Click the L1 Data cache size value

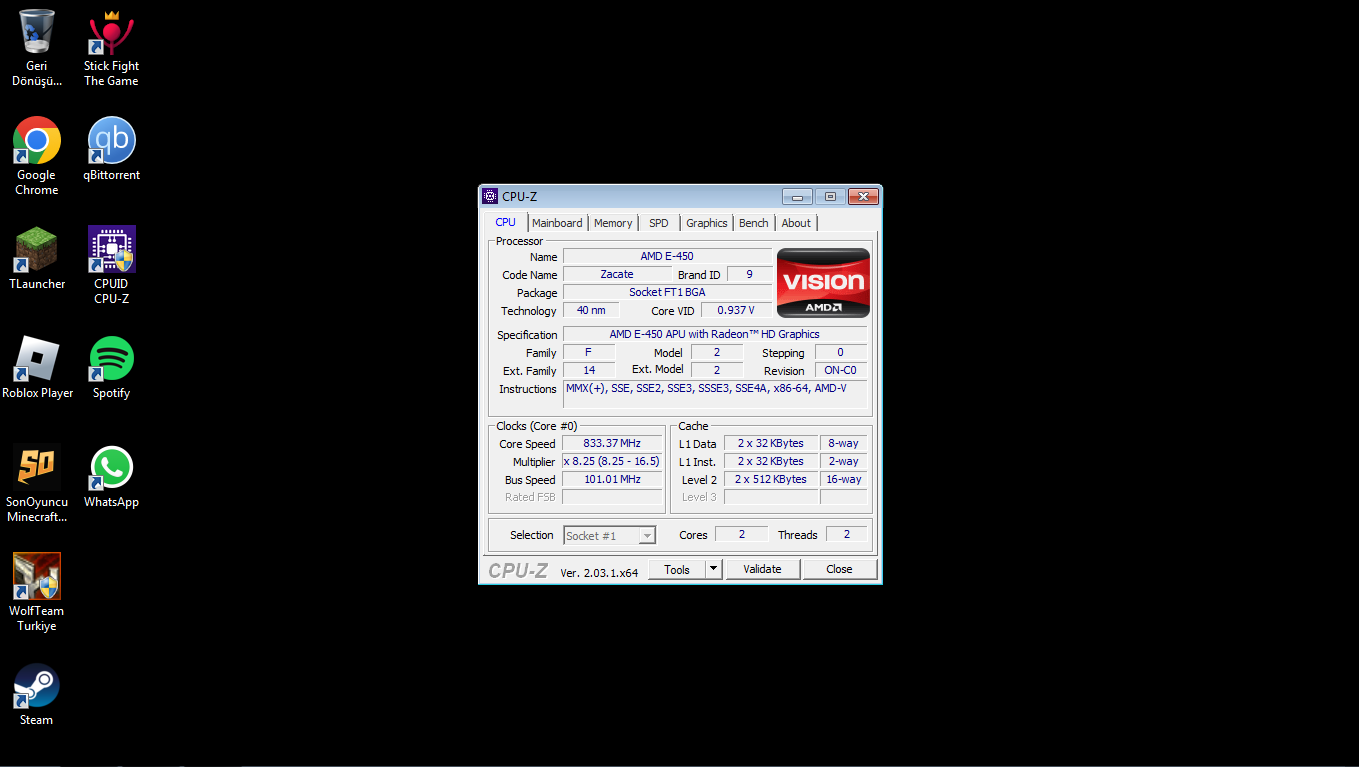(771, 443)
